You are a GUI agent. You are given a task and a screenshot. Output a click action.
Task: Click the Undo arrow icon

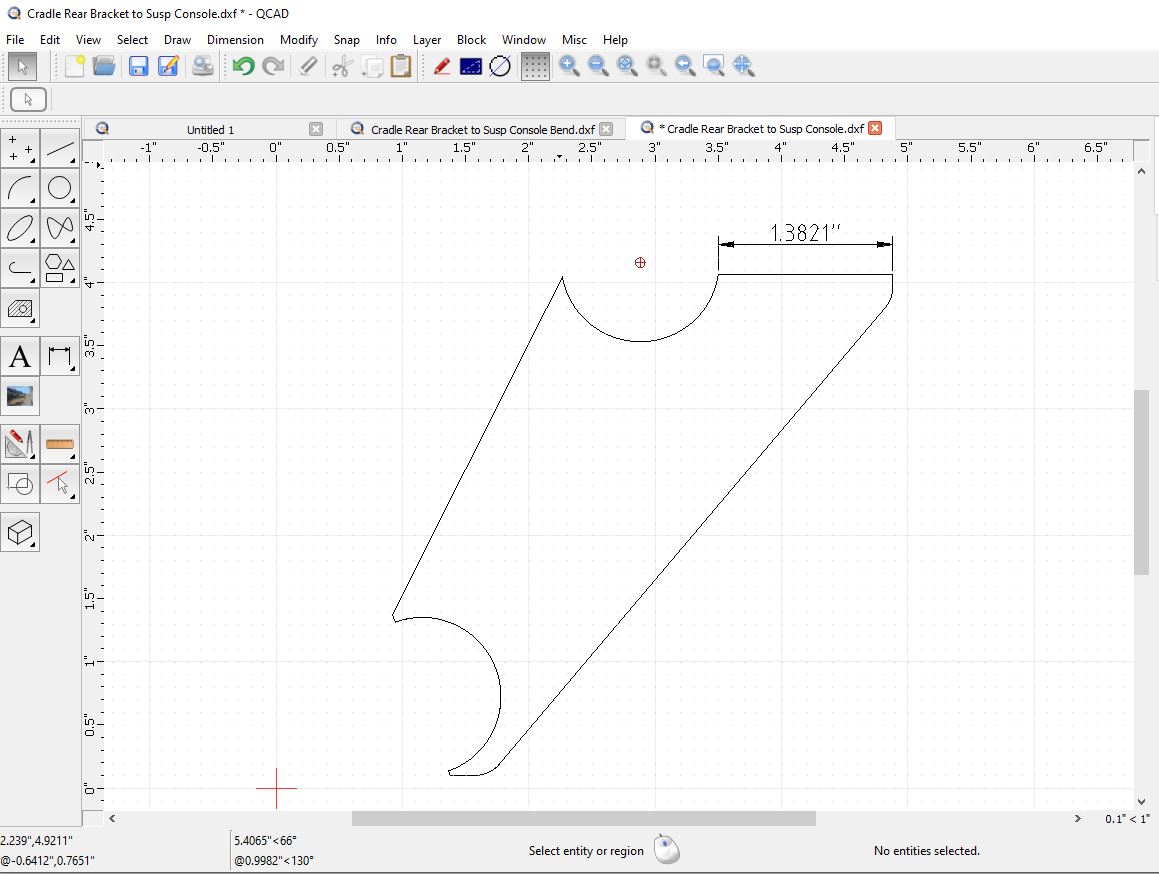[243, 67]
